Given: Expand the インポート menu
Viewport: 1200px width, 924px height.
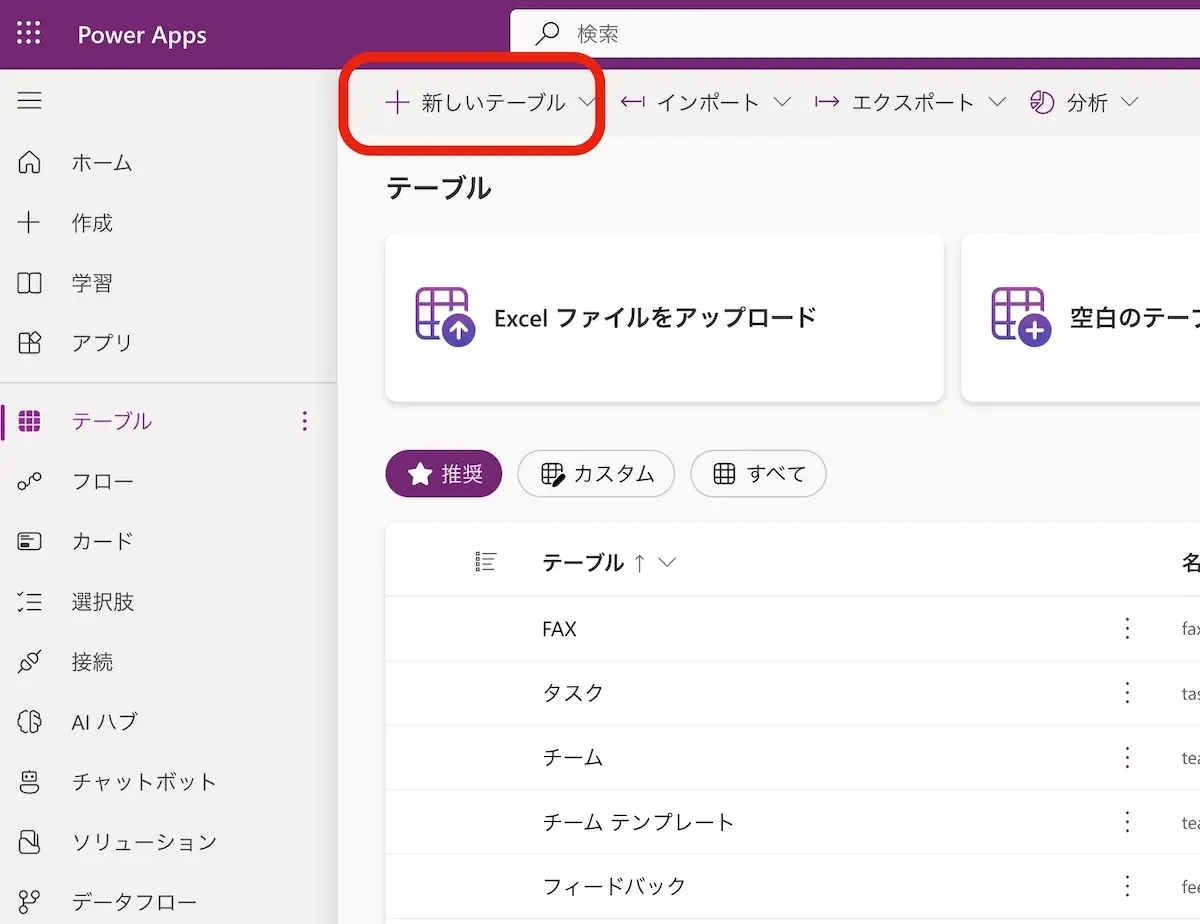Looking at the screenshot, I should click(x=706, y=103).
